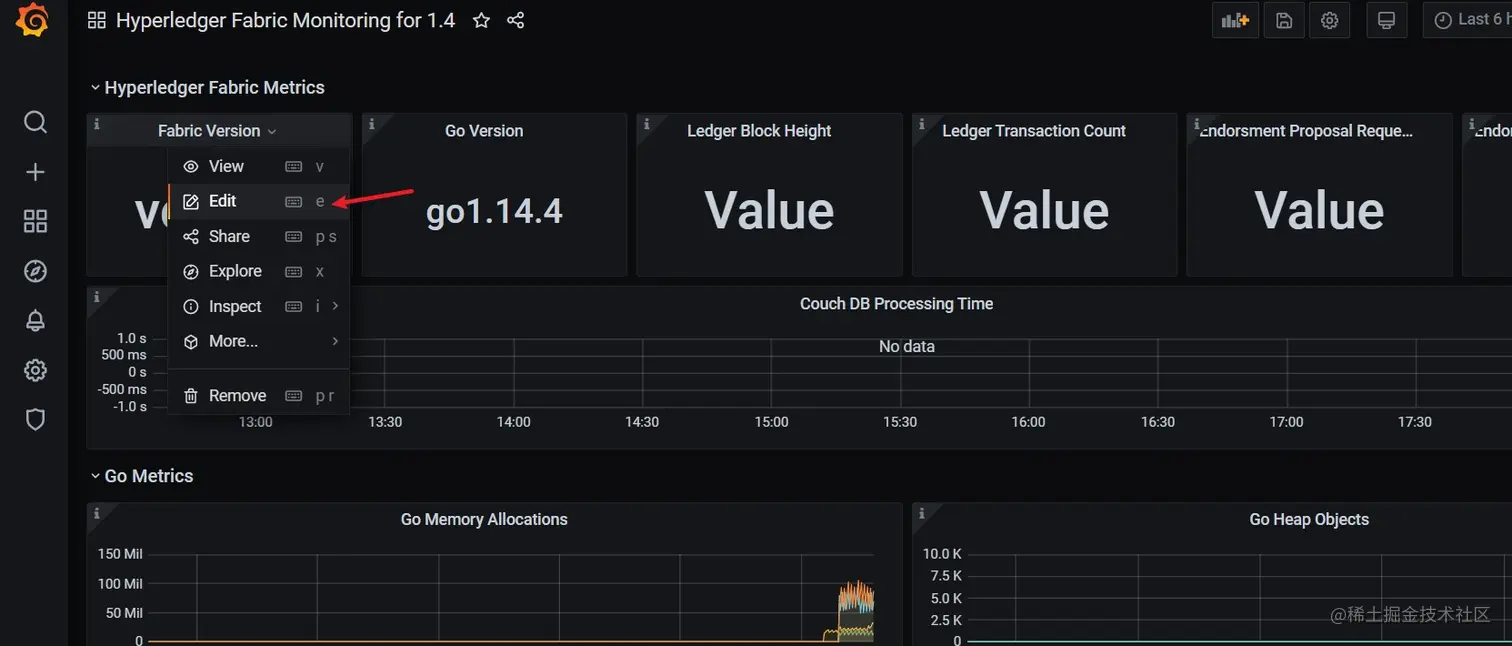Open the More... submenu entry
The width and height of the screenshot is (1512, 646).
pos(259,341)
